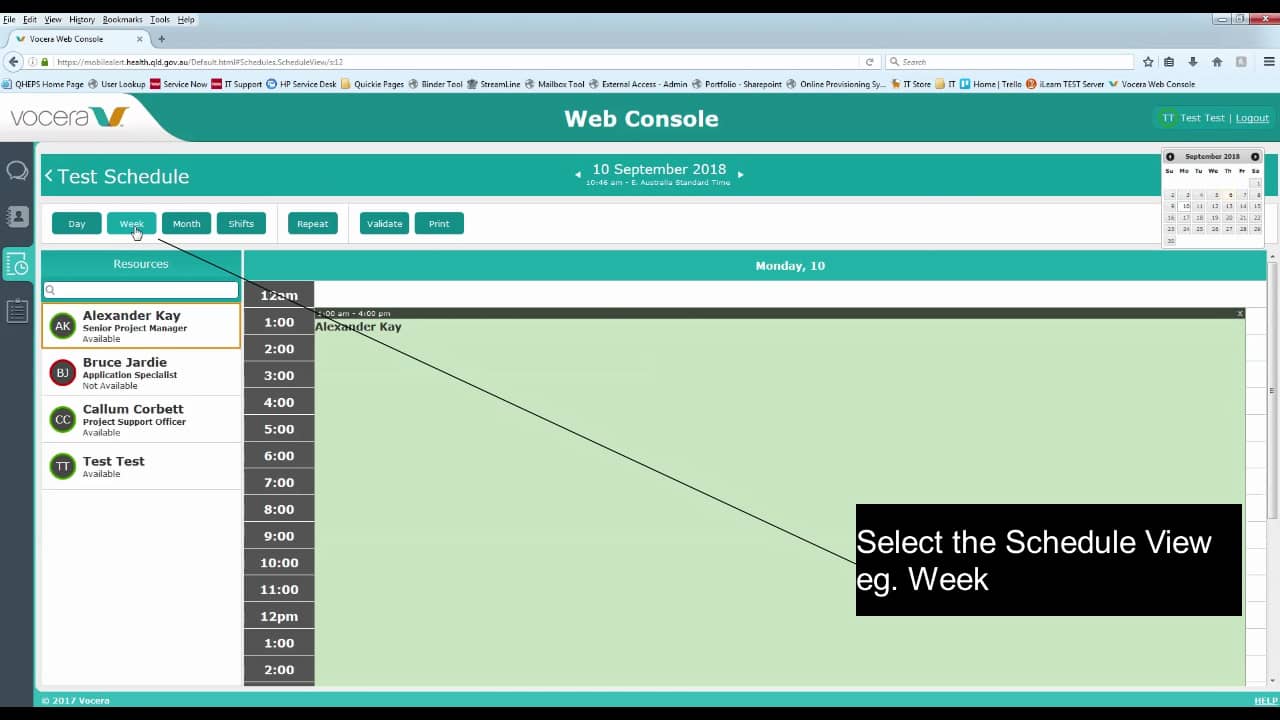Viewport: 1280px width, 720px height.
Task: Open the browser Help menu
Action: (186, 19)
